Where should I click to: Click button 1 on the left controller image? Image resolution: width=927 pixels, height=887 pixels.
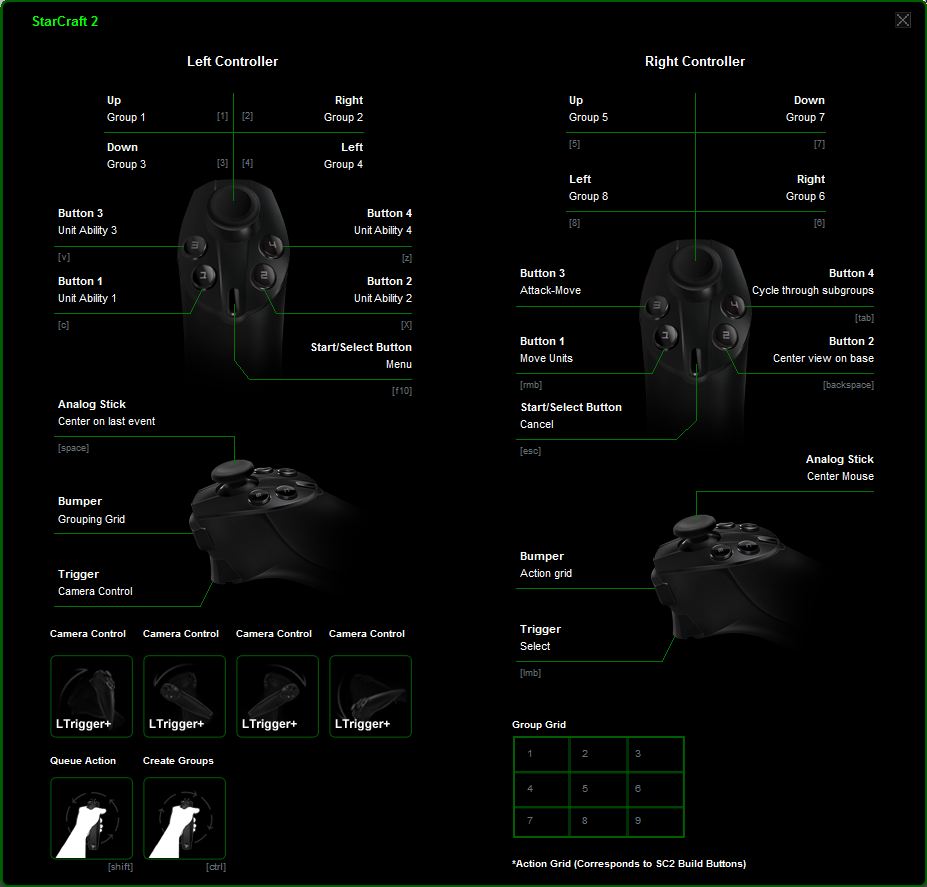point(203,276)
